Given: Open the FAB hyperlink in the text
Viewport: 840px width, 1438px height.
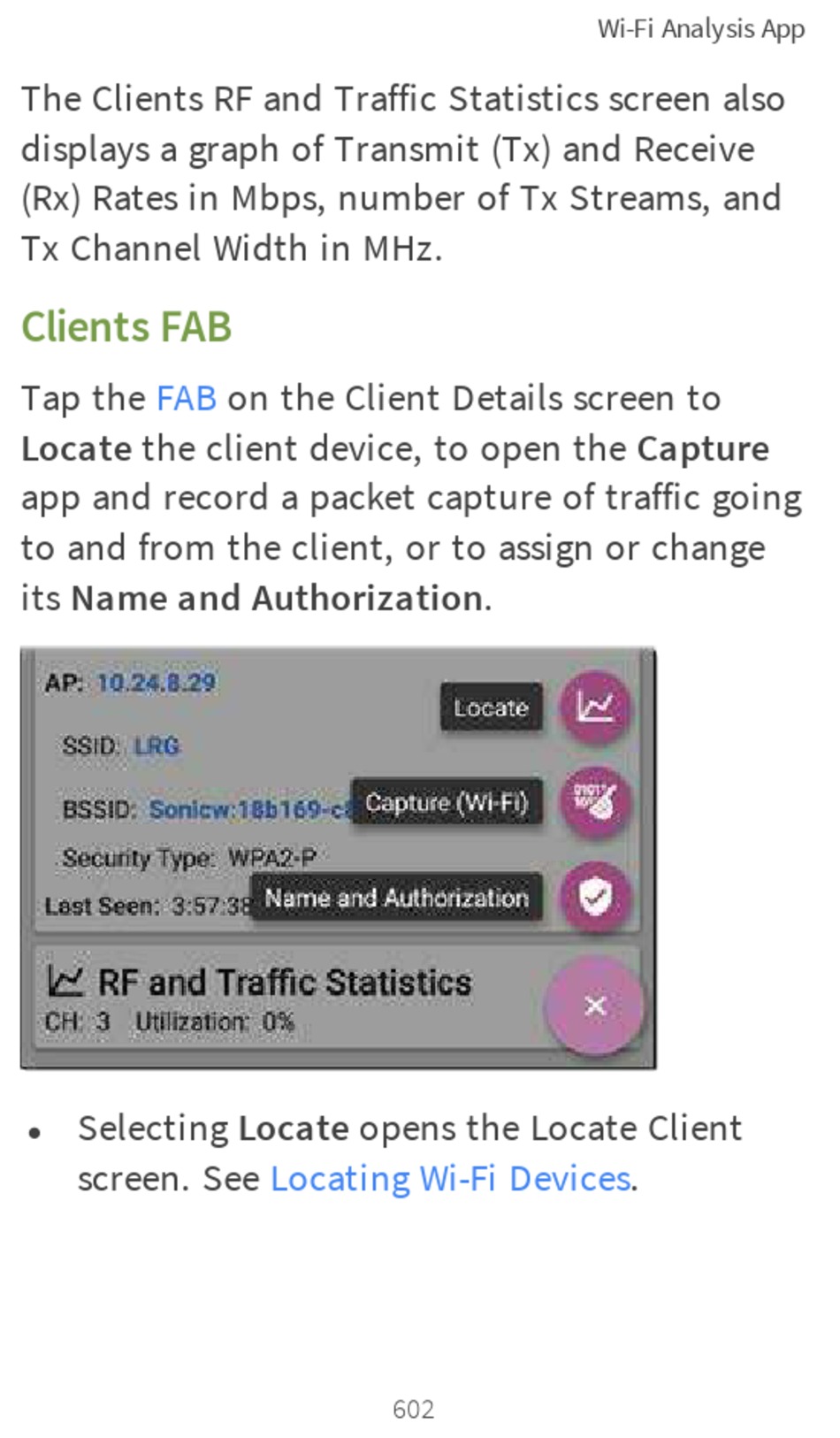Looking at the screenshot, I should coord(187,398).
